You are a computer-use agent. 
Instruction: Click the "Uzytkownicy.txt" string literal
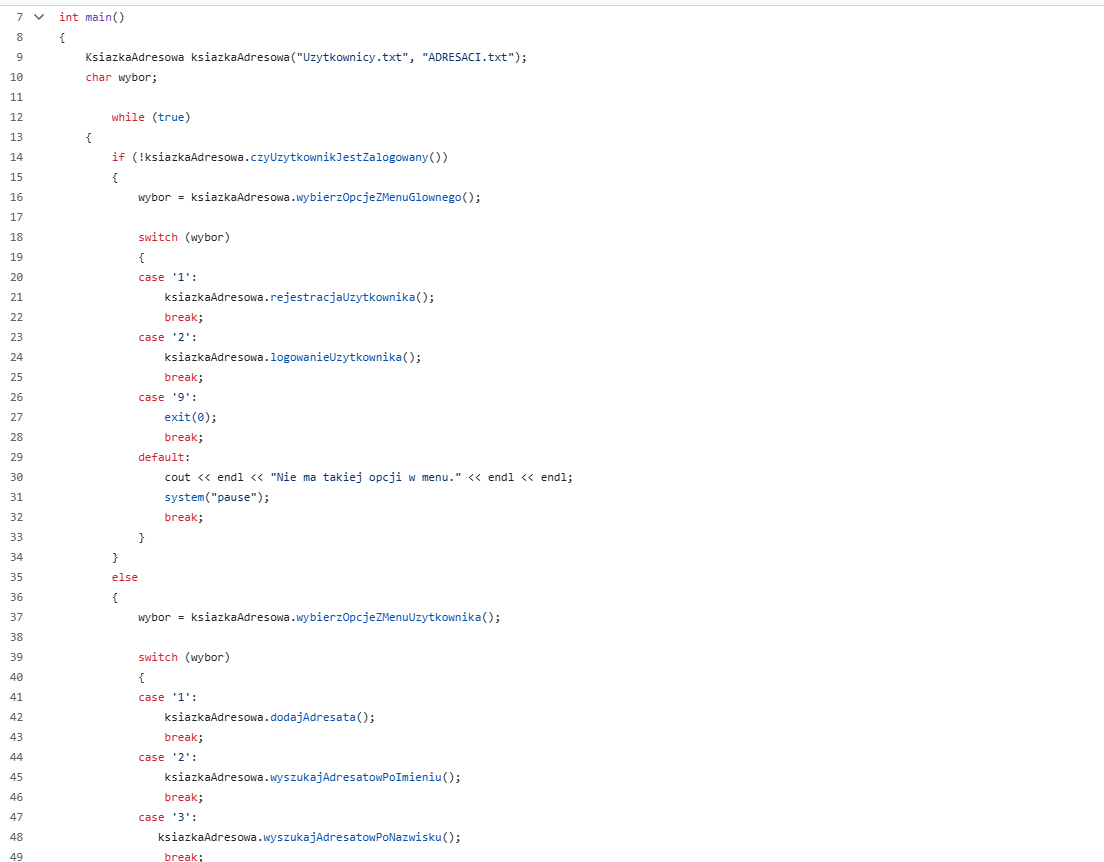352,57
